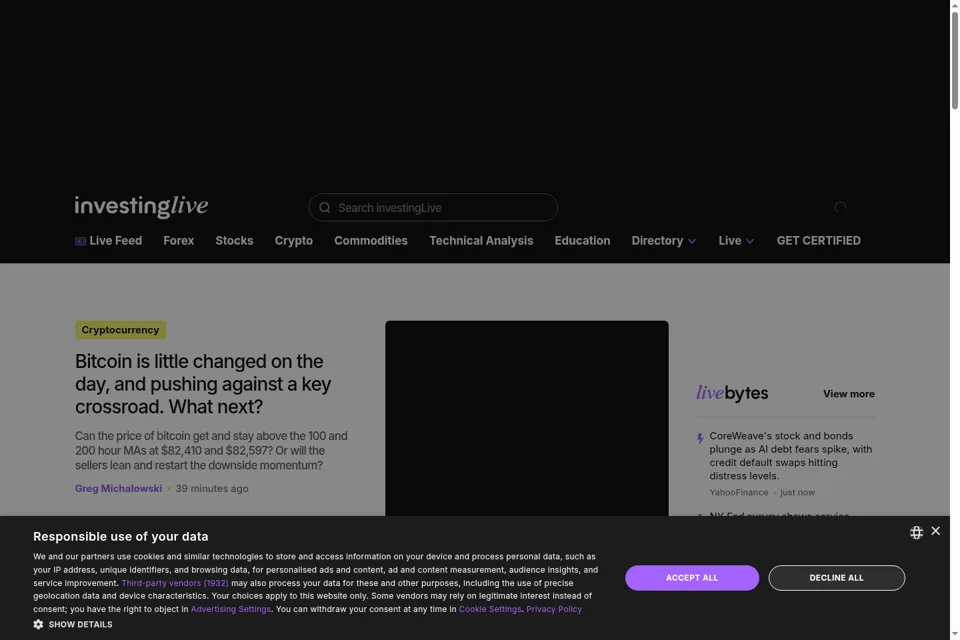Click the article's dark thumbnail image
Image resolution: width=960 pixels, height=640 pixels.
point(527,418)
